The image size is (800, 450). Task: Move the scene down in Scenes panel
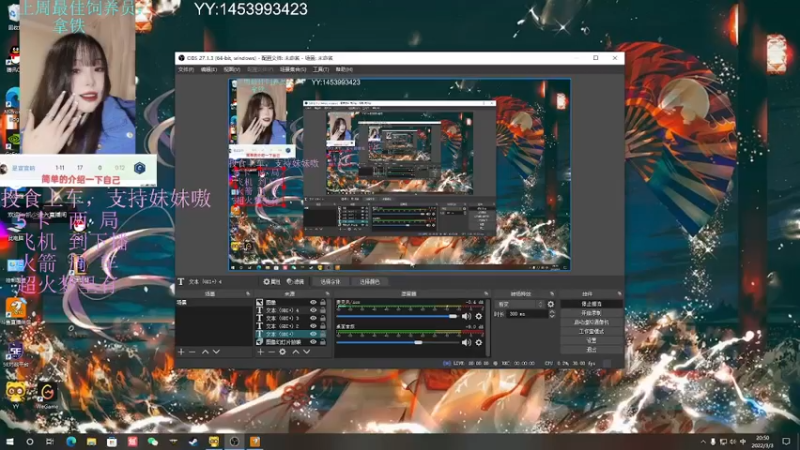click(x=216, y=352)
